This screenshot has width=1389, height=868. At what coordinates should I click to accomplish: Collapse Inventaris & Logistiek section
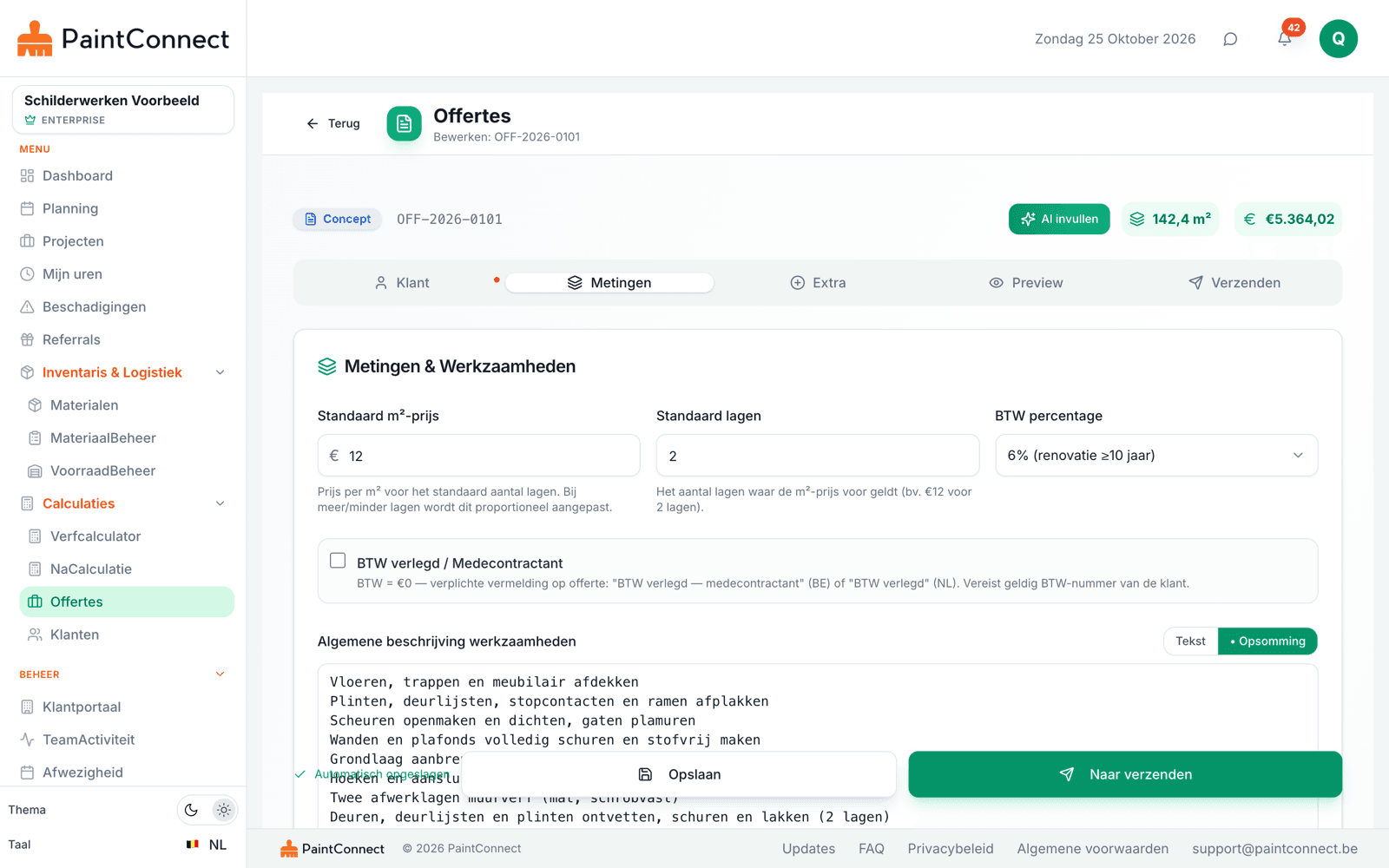(220, 372)
